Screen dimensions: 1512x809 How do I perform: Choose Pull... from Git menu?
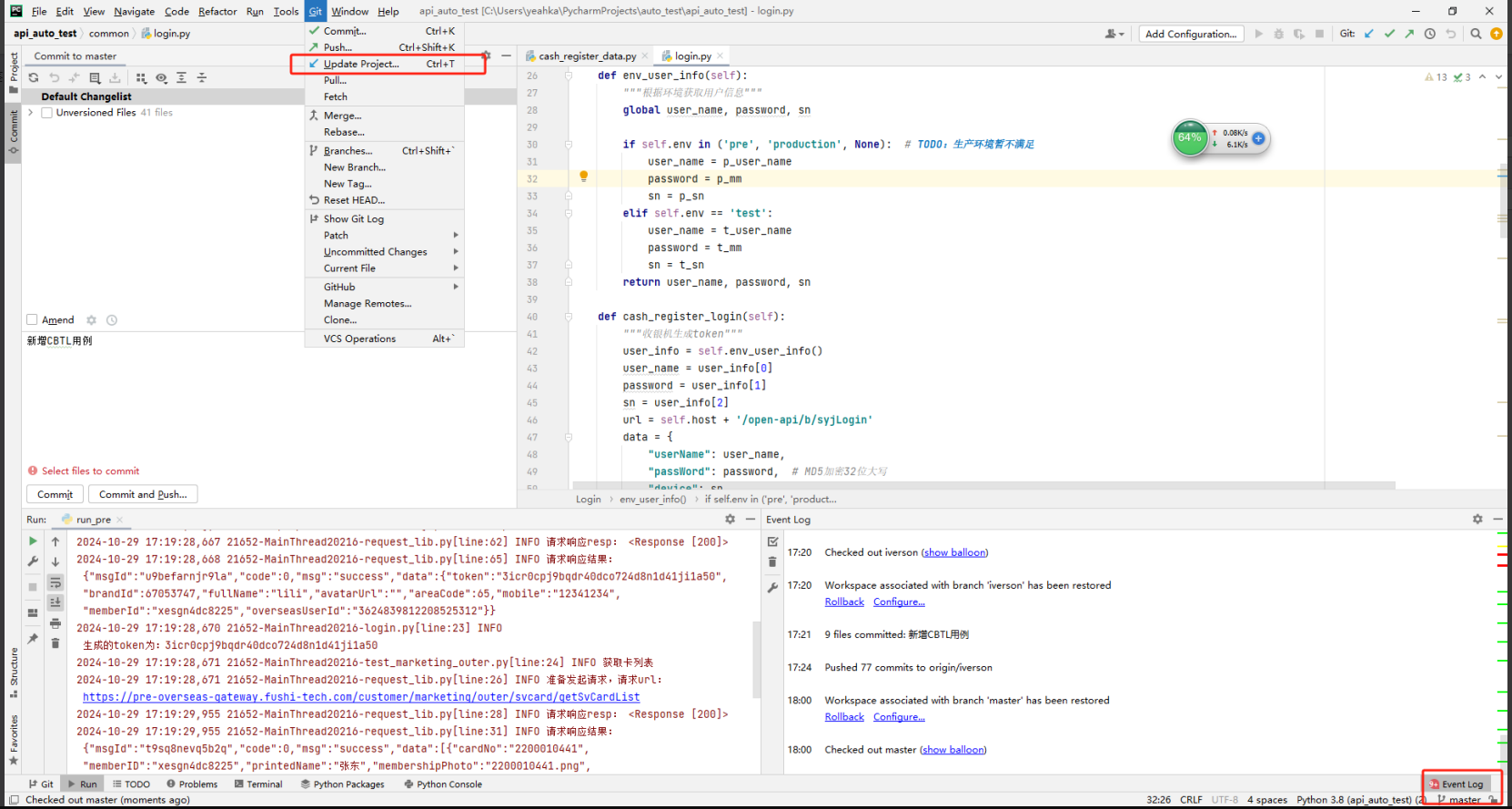tap(385, 80)
